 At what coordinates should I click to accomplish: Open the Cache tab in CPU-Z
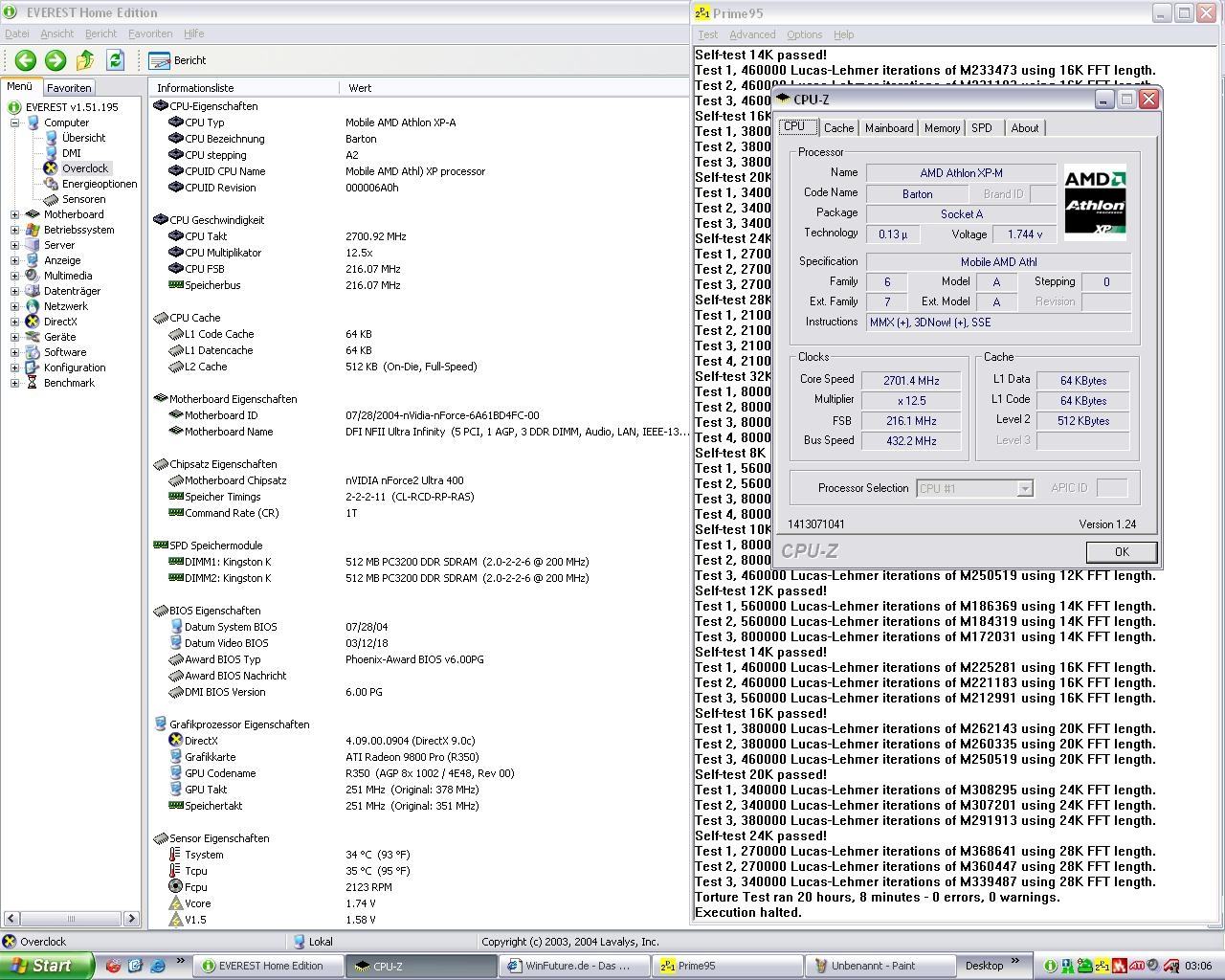(838, 128)
